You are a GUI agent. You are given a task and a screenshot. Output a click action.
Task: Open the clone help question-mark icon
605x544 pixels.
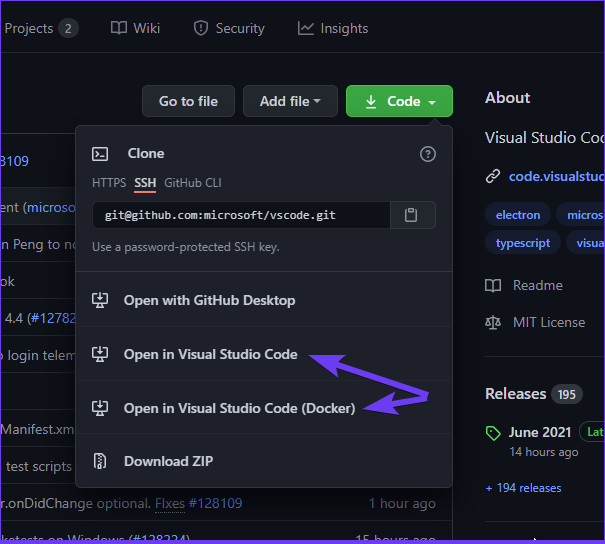tap(428, 154)
